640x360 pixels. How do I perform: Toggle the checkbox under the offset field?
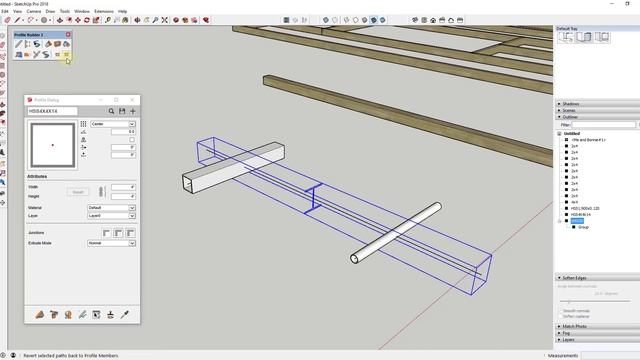(x=132, y=140)
